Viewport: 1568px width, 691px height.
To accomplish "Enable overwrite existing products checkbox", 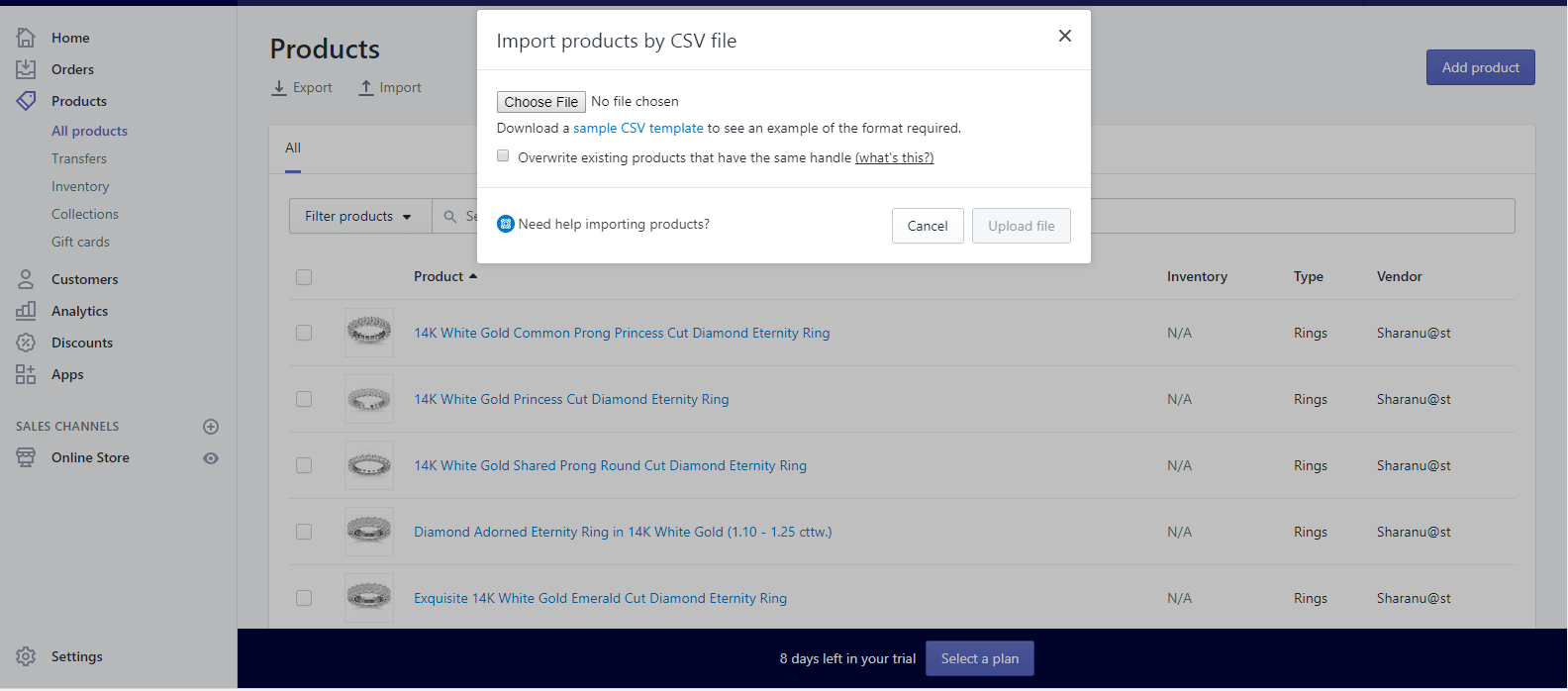I will point(503,156).
